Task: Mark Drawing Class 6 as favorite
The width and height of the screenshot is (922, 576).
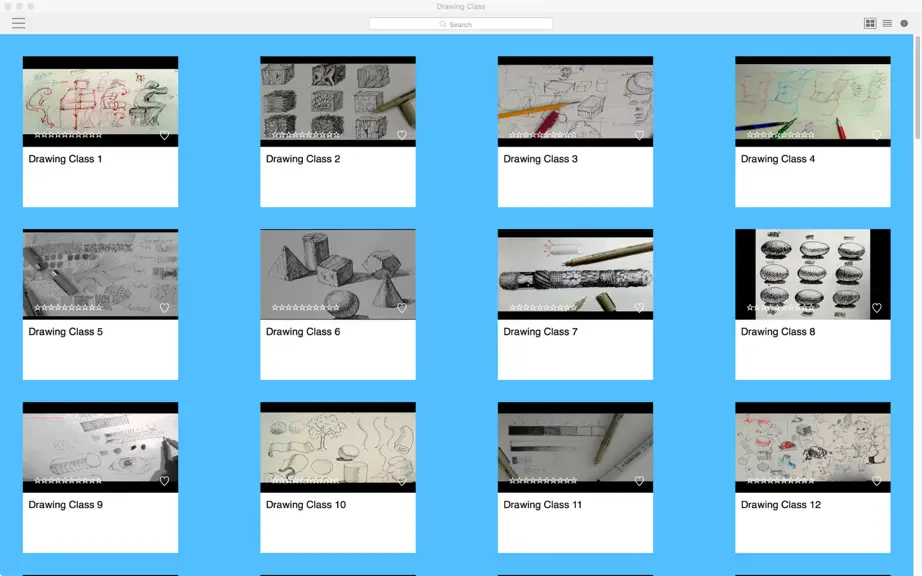Action: tap(402, 308)
